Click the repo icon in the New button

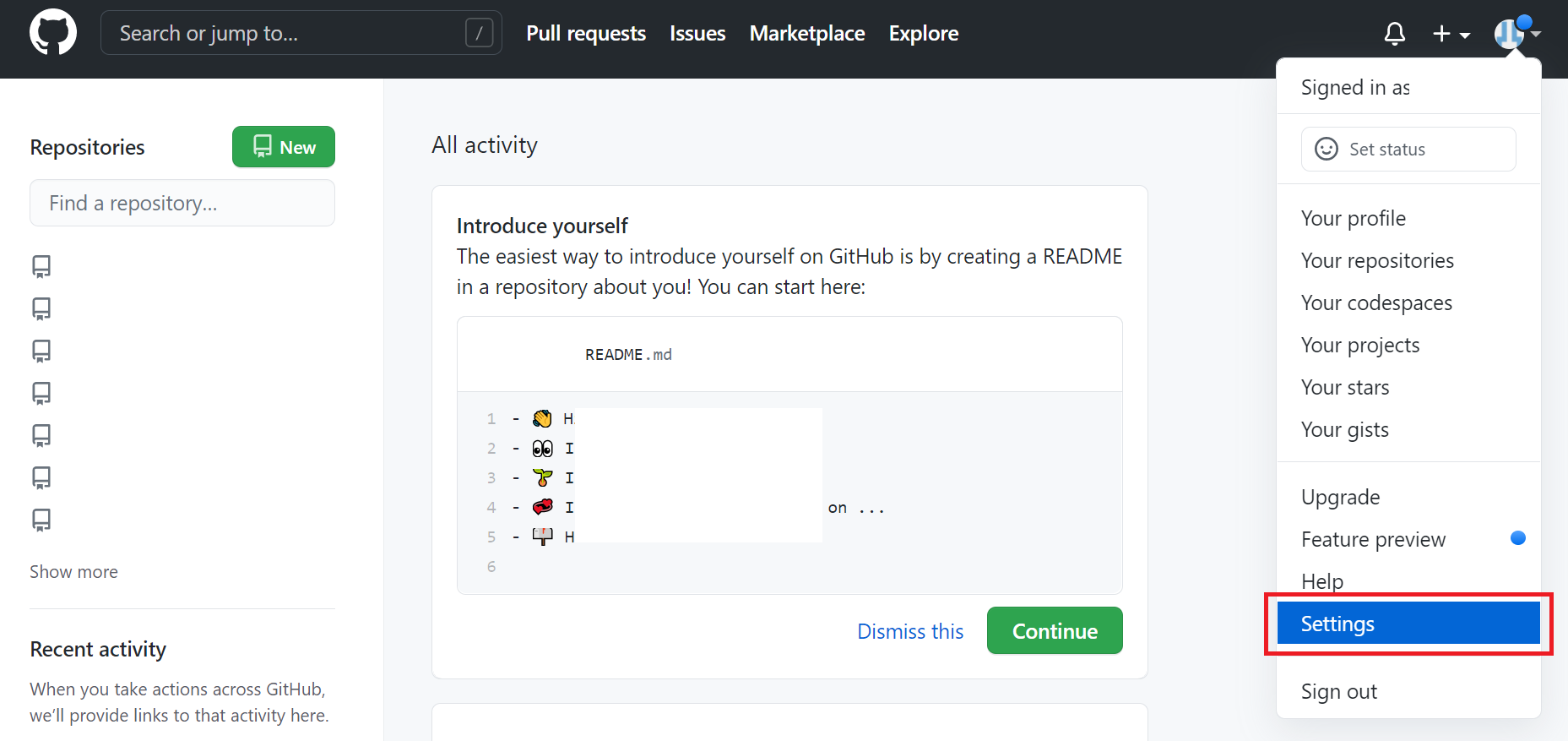263,146
